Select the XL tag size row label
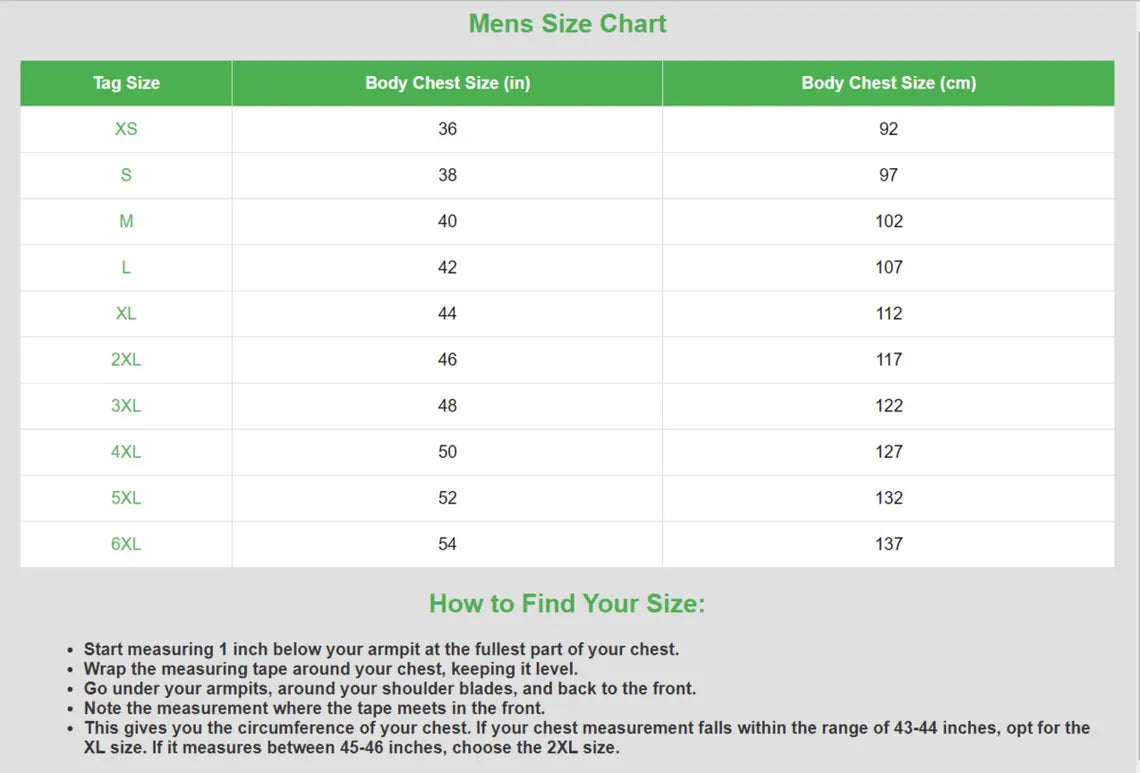Image resolution: width=1140 pixels, height=773 pixels. [126, 313]
